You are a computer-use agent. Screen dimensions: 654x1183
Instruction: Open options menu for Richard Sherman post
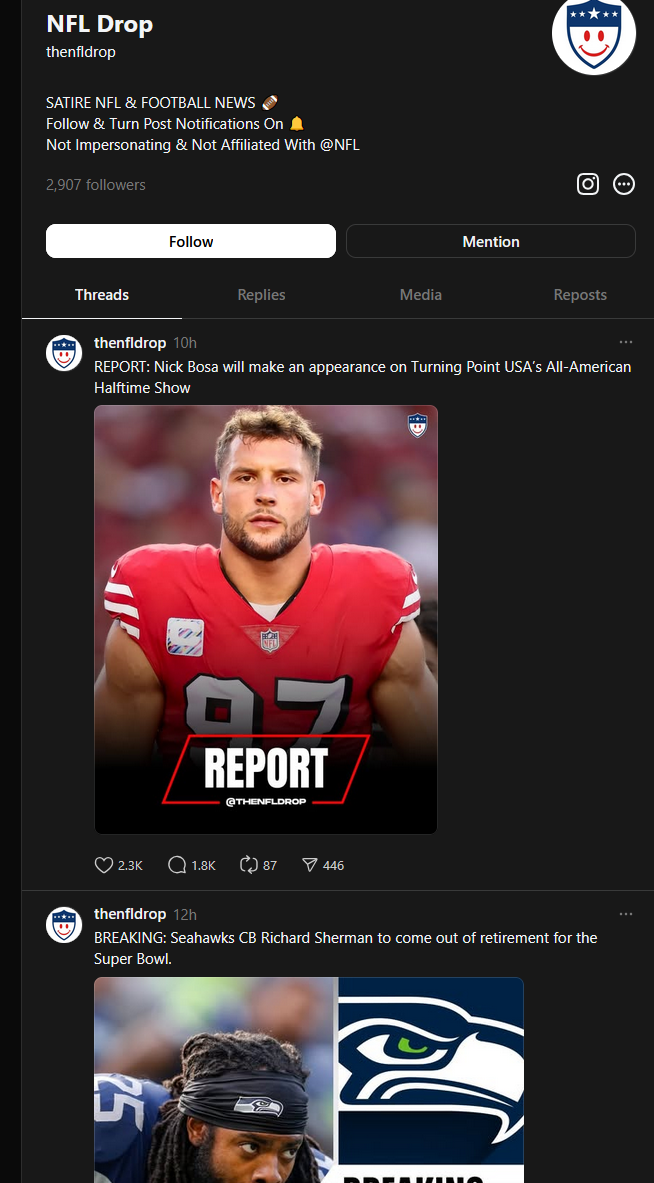click(x=625, y=914)
